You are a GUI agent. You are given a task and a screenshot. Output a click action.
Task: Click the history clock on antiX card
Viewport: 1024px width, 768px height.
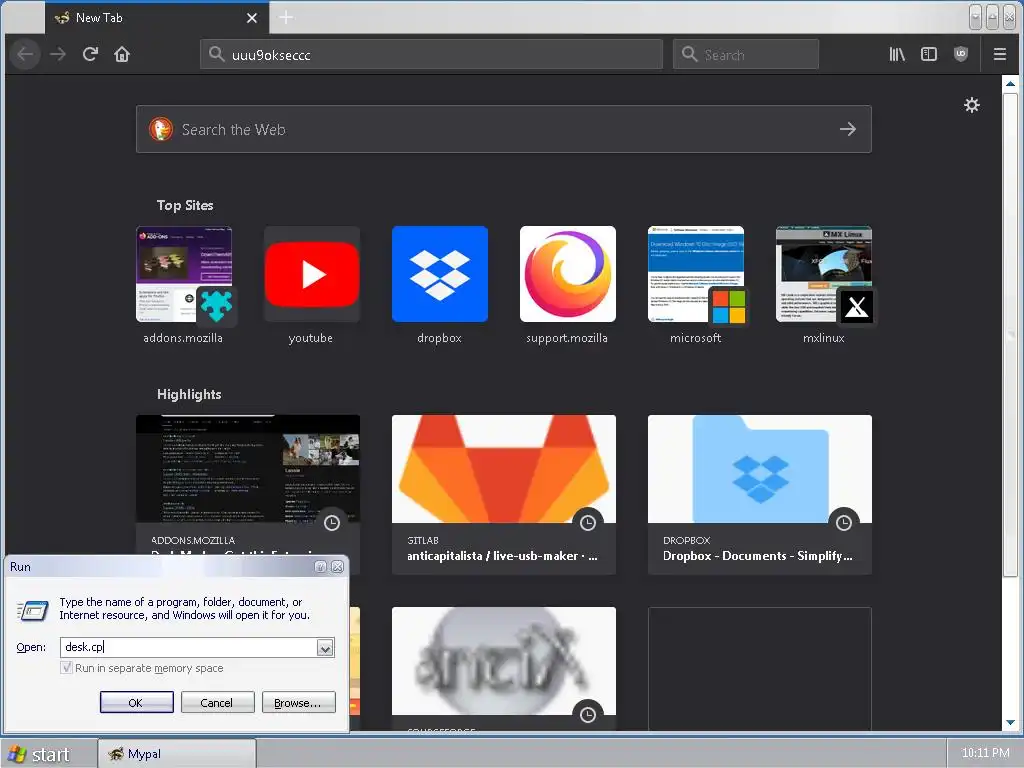(588, 714)
